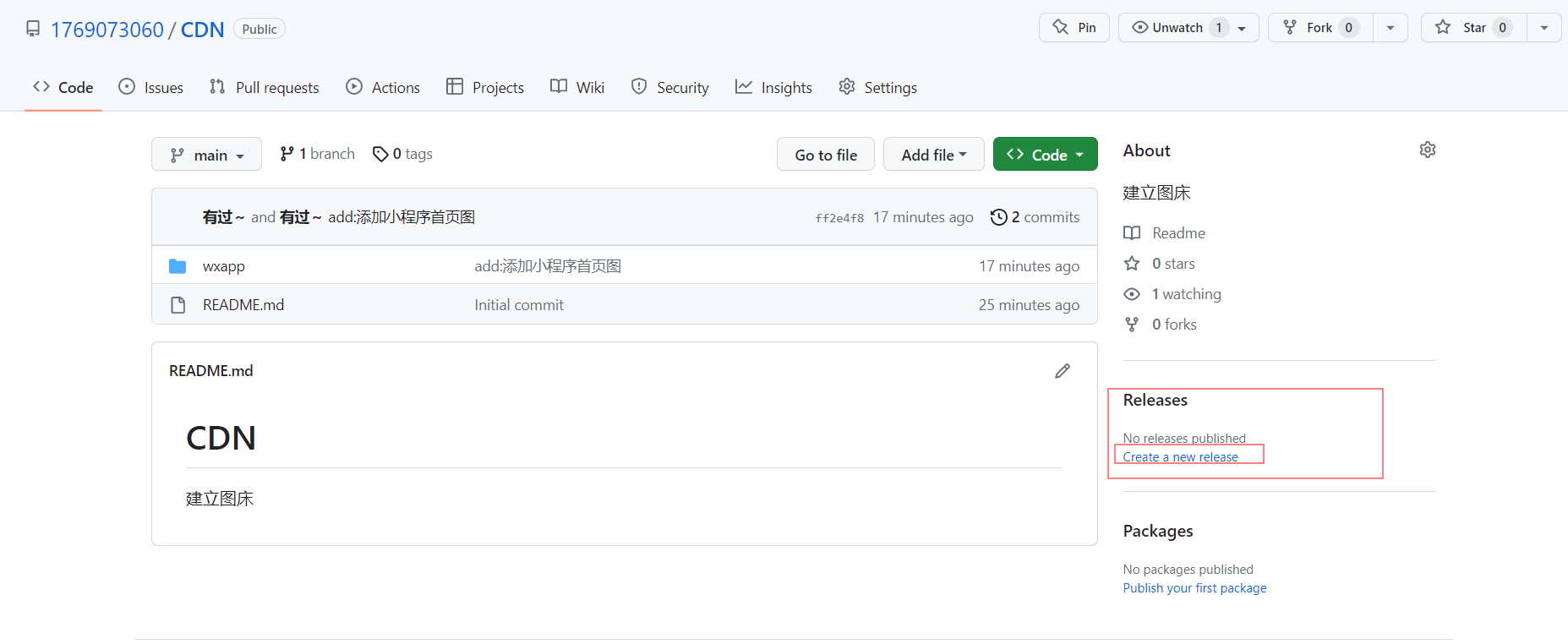The image size is (1568, 644).
Task: View 1 watching in About
Action: click(1187, 294)
